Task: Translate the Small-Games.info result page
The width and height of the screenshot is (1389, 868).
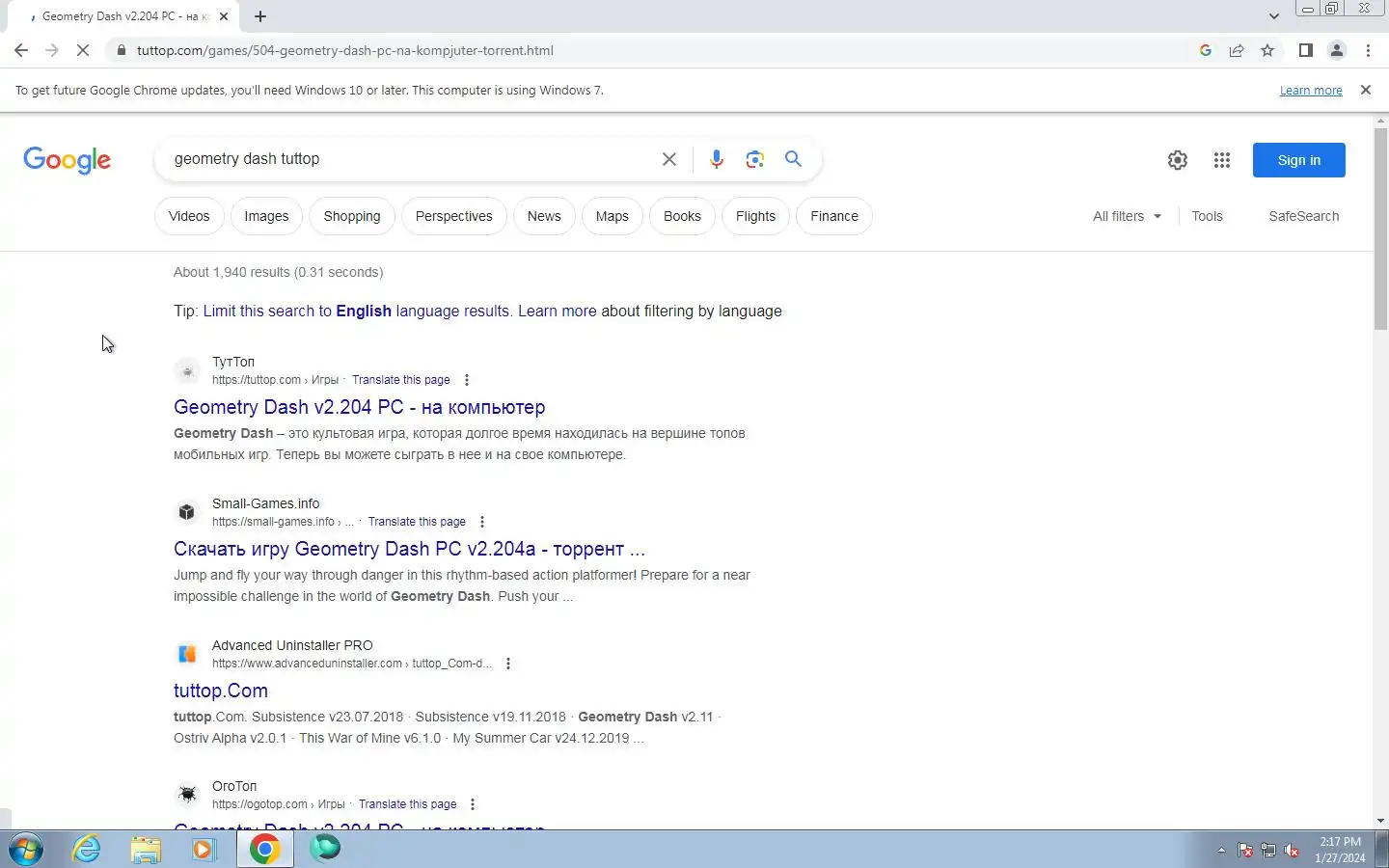Action: (x=417, y=522)
